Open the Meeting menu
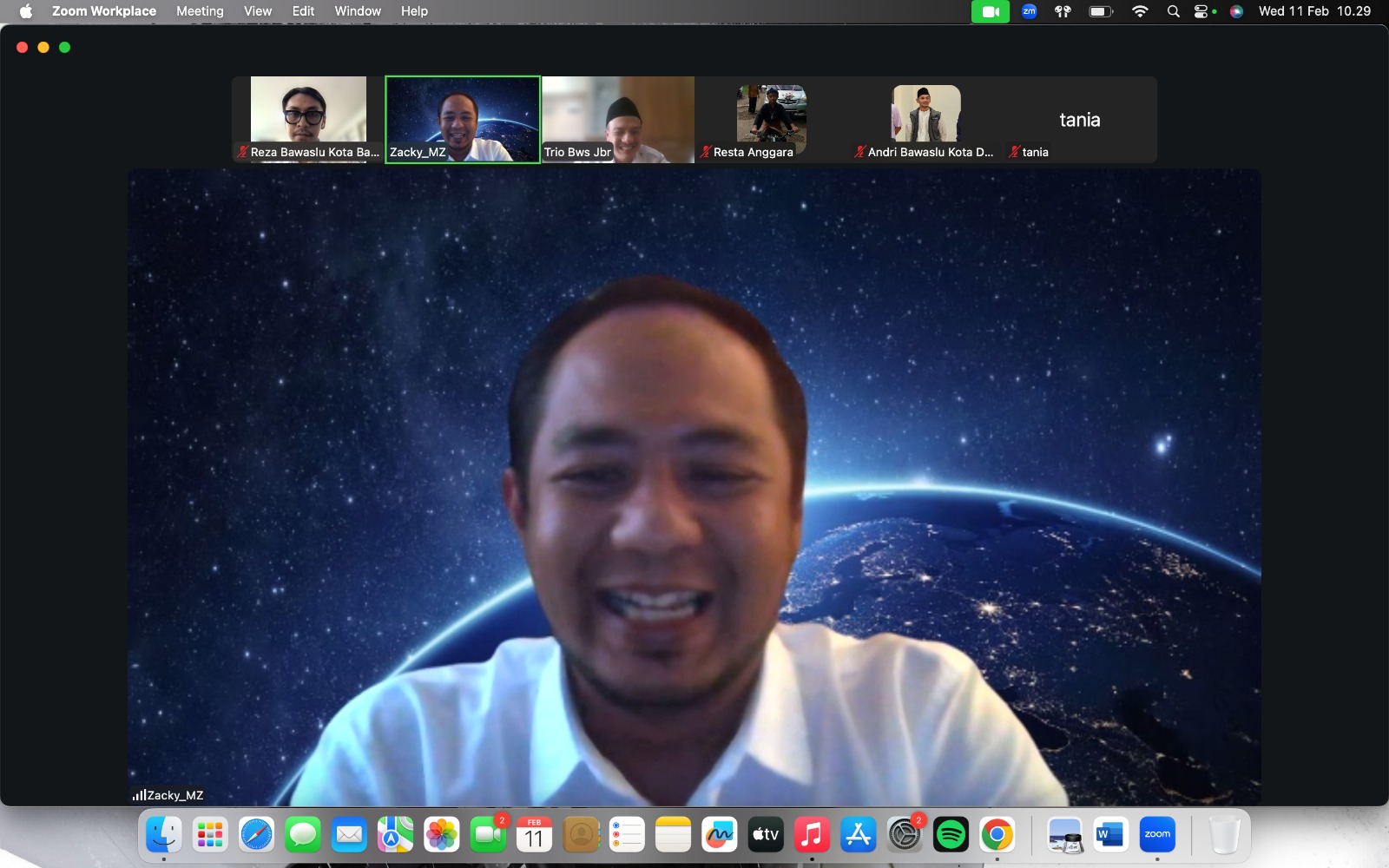The image size is (1389, 868). pos(200,11)
